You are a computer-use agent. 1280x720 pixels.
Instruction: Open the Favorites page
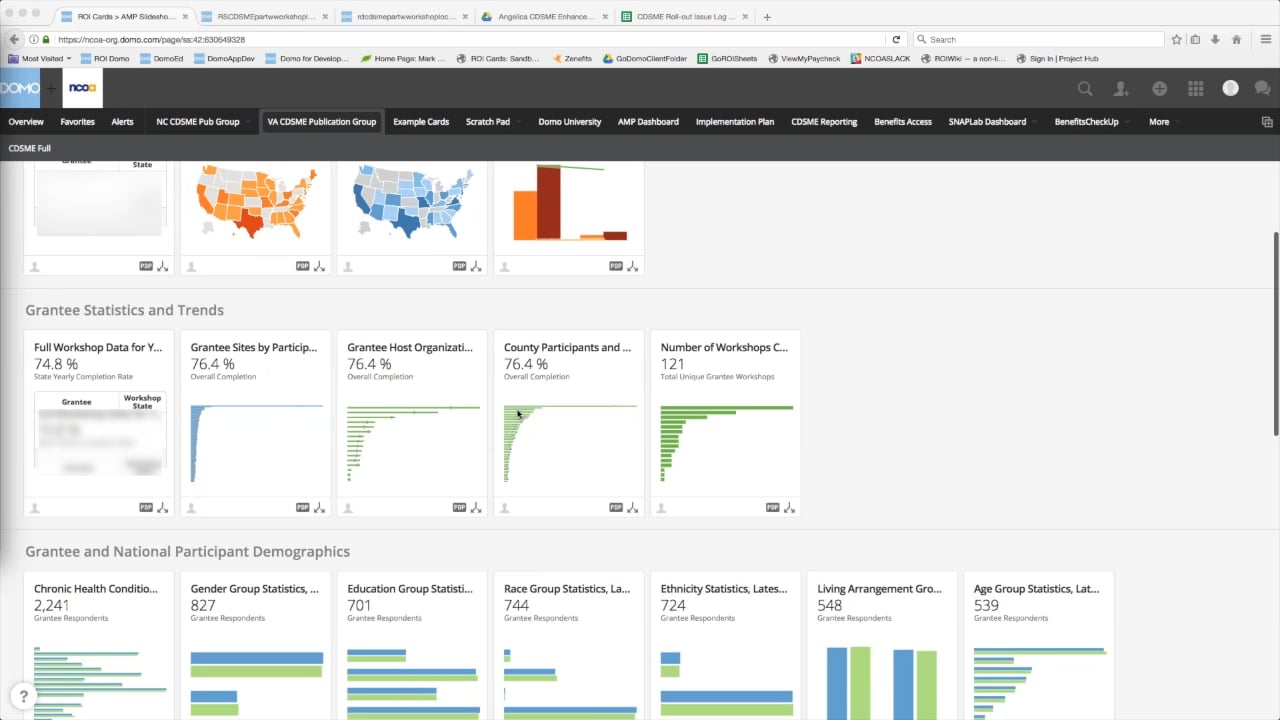coord(77,122)
